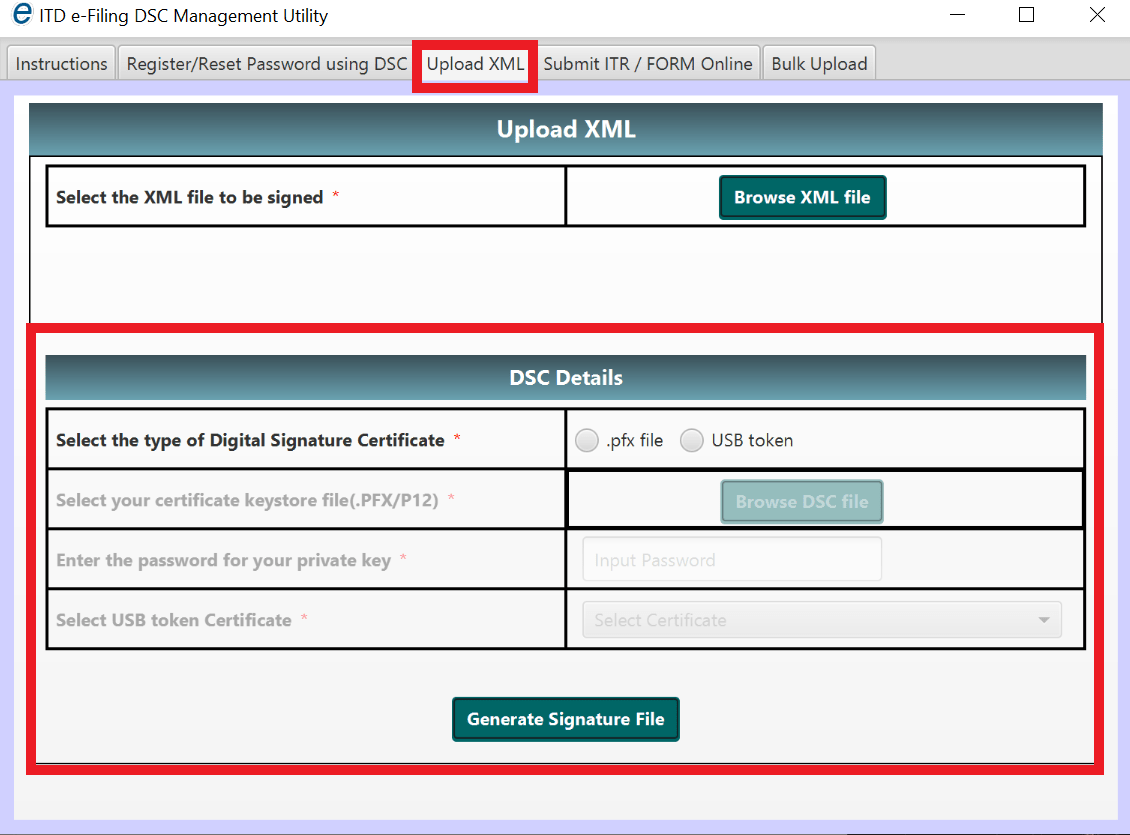The width and height of the screenshot is (1130, 835).
Task: Click 'Select USB token Certificate' label
Action: [174, 620]
